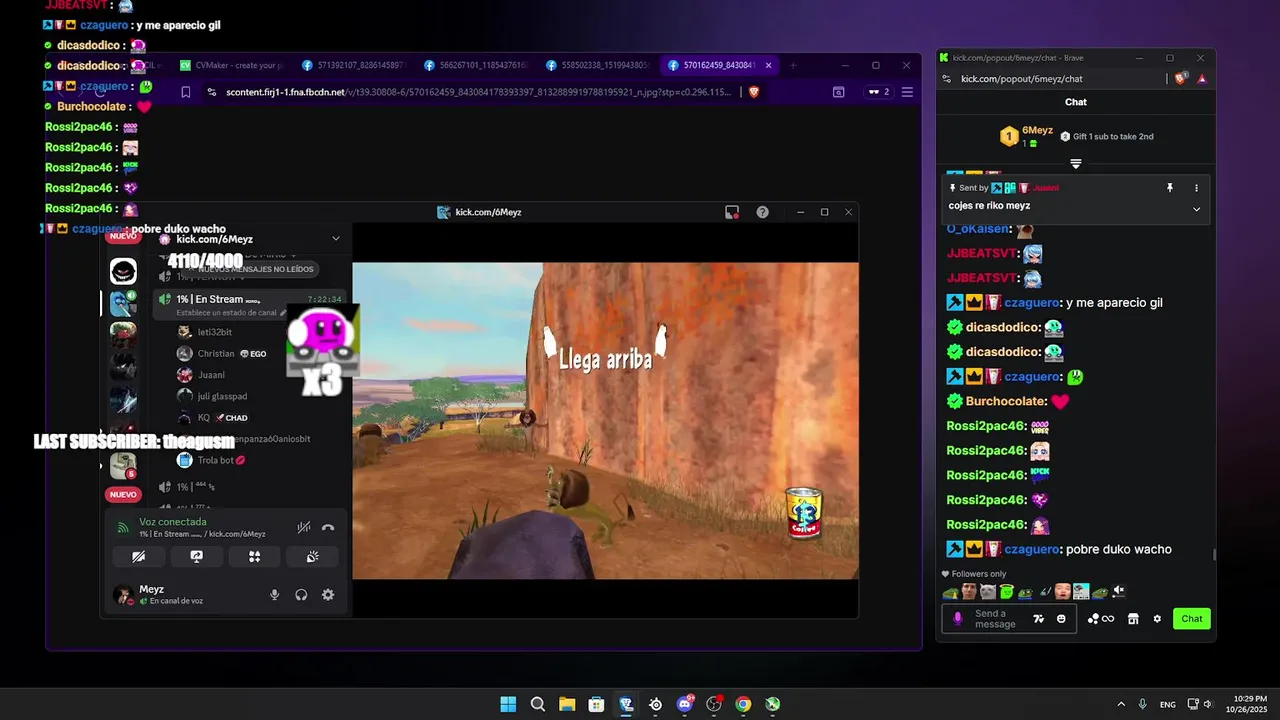Viewport: 1280px width, 720px height.
Task: Deafen audio with Discord headphones icon
Action: tap(301, 595)
